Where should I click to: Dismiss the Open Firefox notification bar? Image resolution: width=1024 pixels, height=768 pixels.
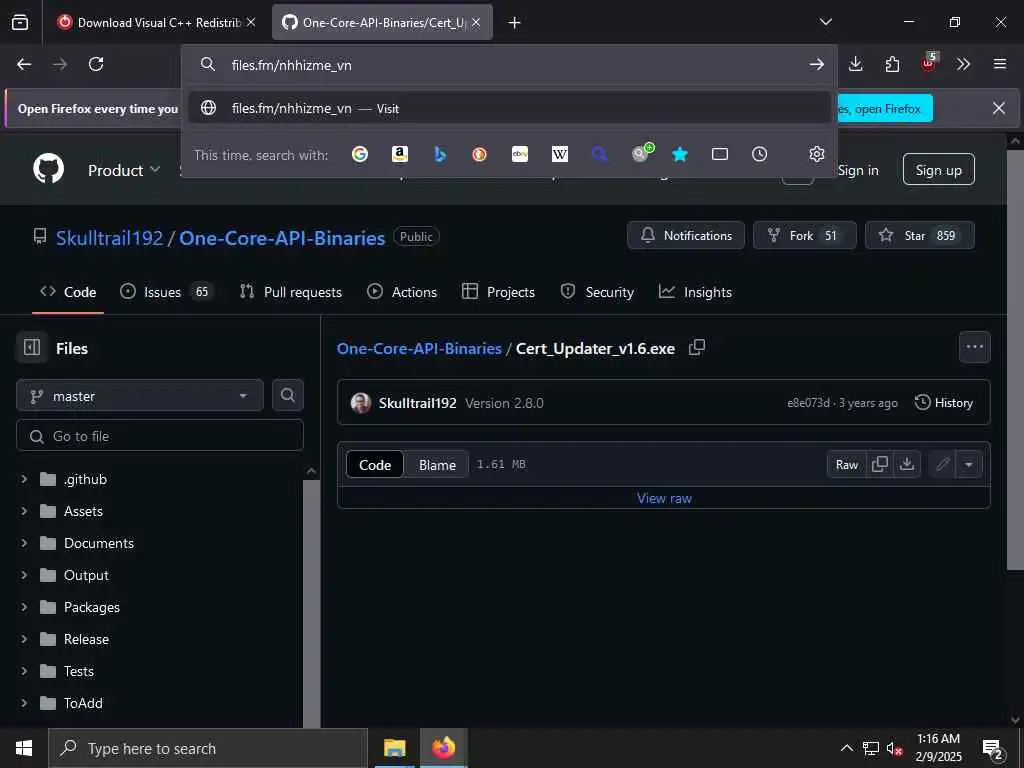tap(999, 108)
